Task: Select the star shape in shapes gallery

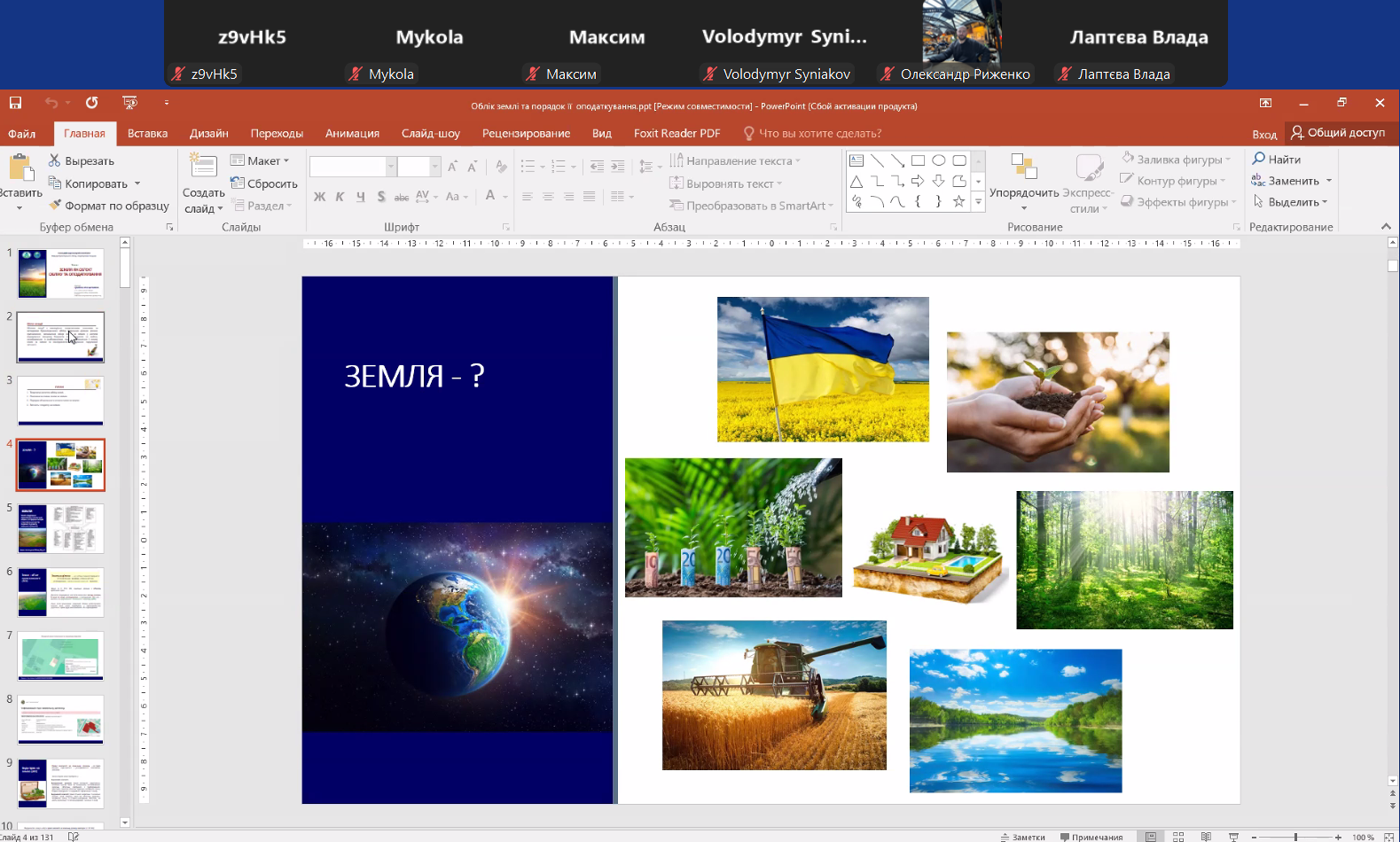Action: pos(958,201)
